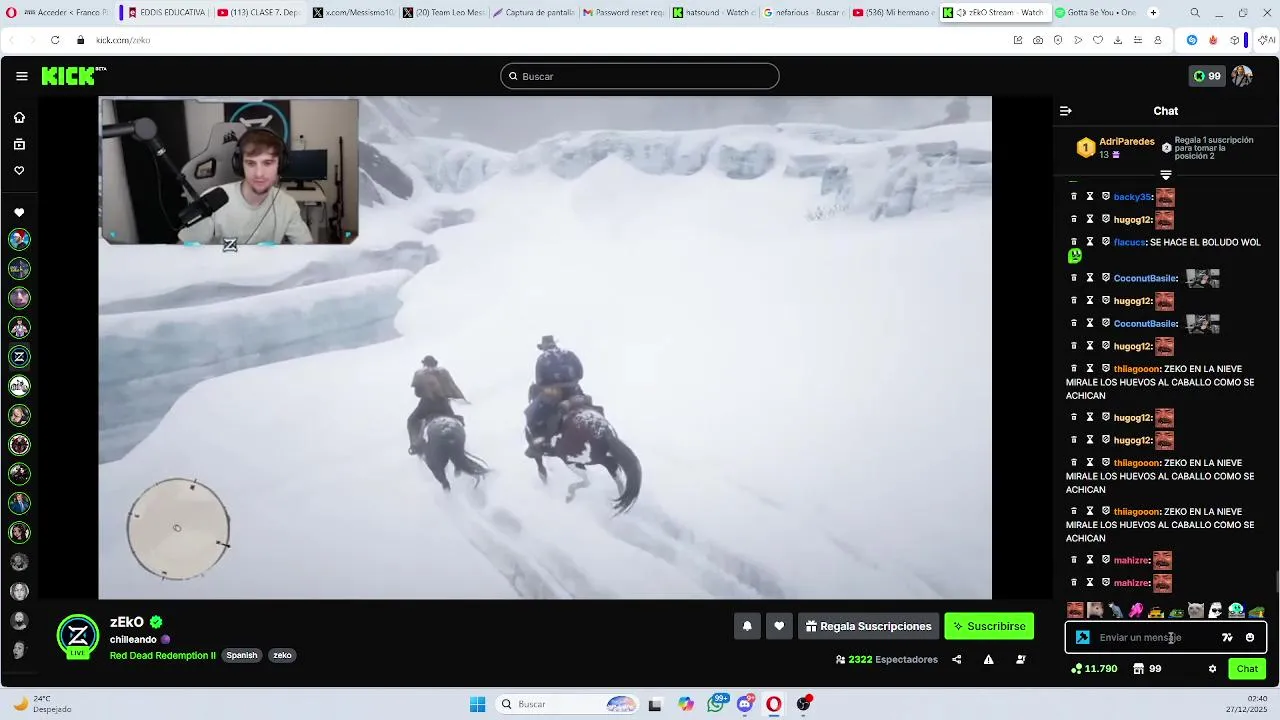
Task: Collapse the chat panel arrow icon
Action: click(1066, 111)
